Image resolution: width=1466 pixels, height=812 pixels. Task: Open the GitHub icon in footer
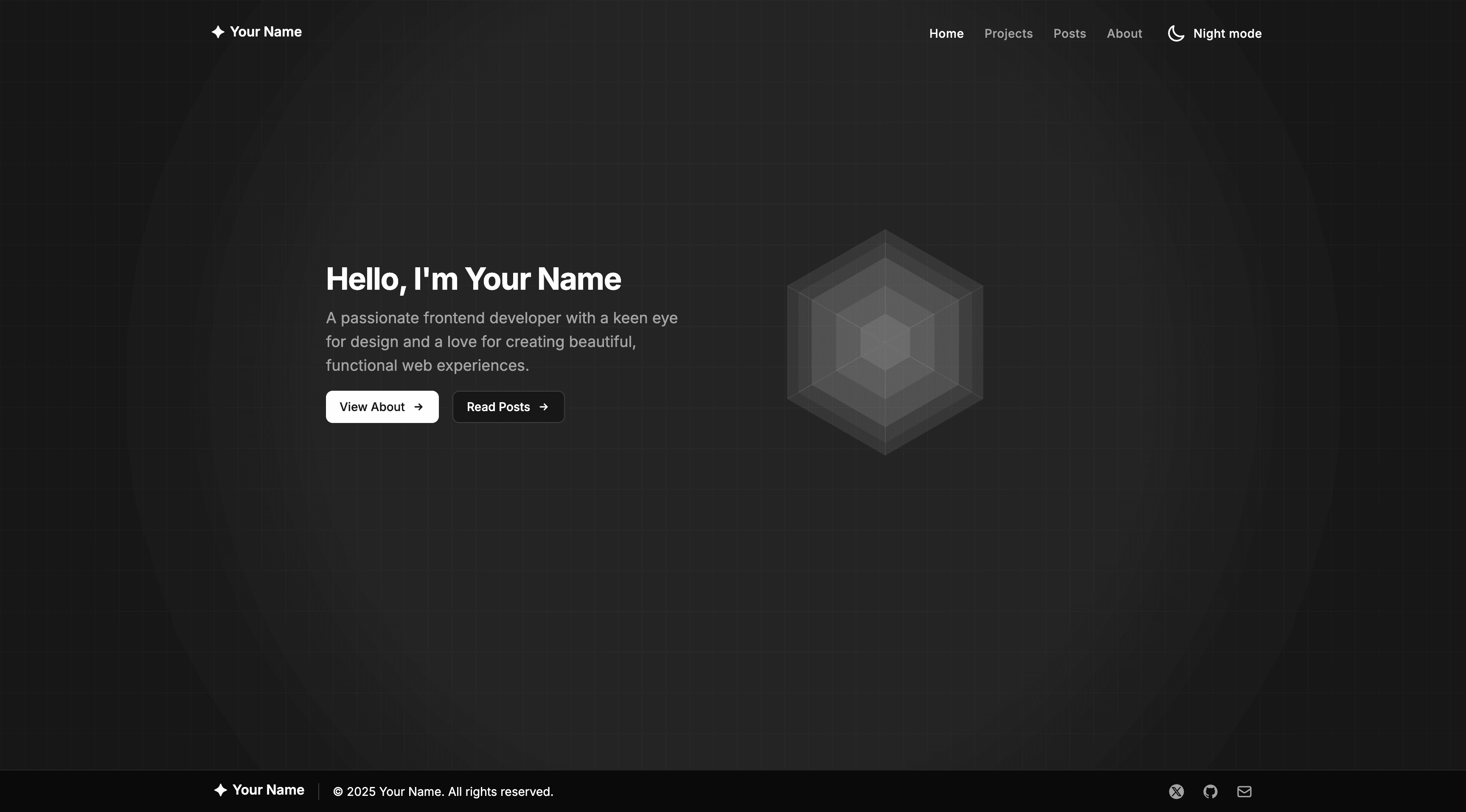[x=1210, y=792]
